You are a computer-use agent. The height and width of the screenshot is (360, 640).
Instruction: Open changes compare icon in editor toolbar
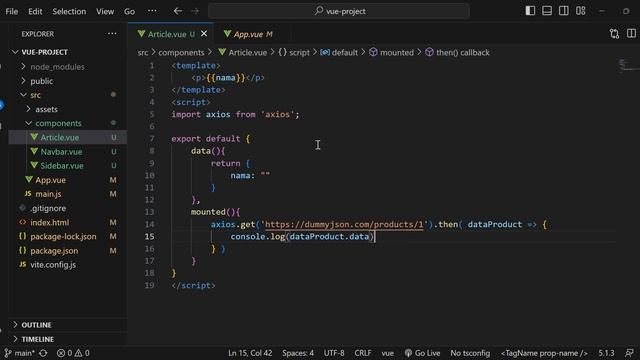tap(614, 34)
